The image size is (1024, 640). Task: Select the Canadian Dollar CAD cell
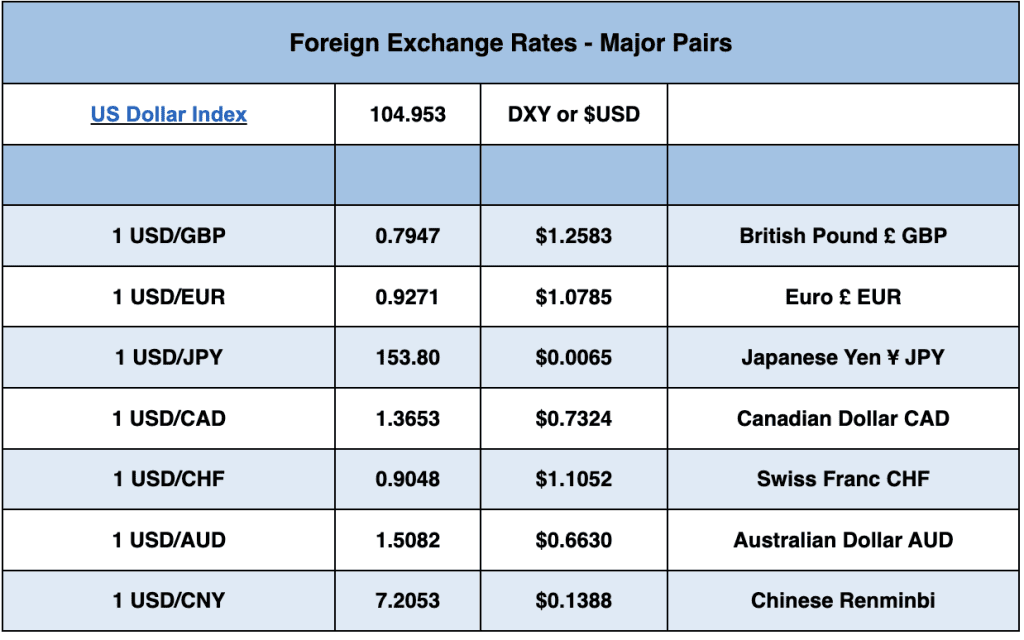click(x=843, y=418)
